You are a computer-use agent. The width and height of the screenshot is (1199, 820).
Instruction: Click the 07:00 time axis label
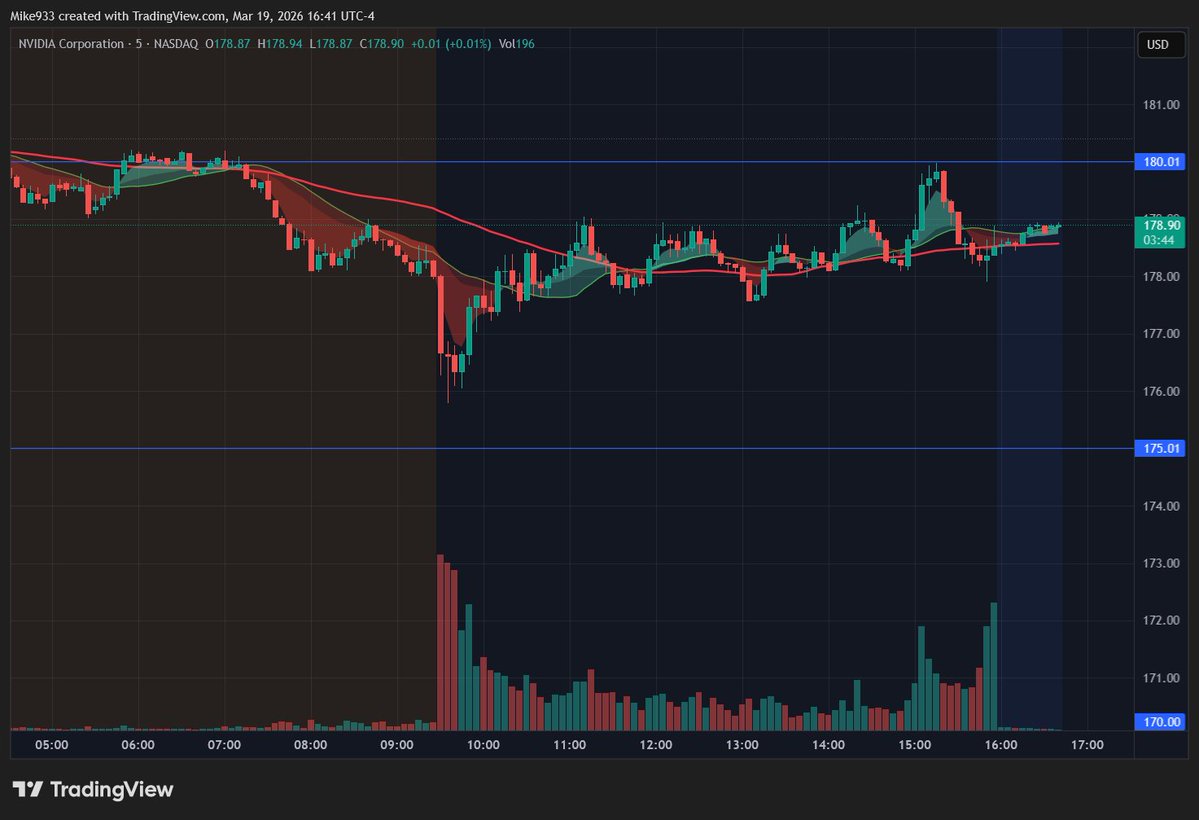click(224, 745)
